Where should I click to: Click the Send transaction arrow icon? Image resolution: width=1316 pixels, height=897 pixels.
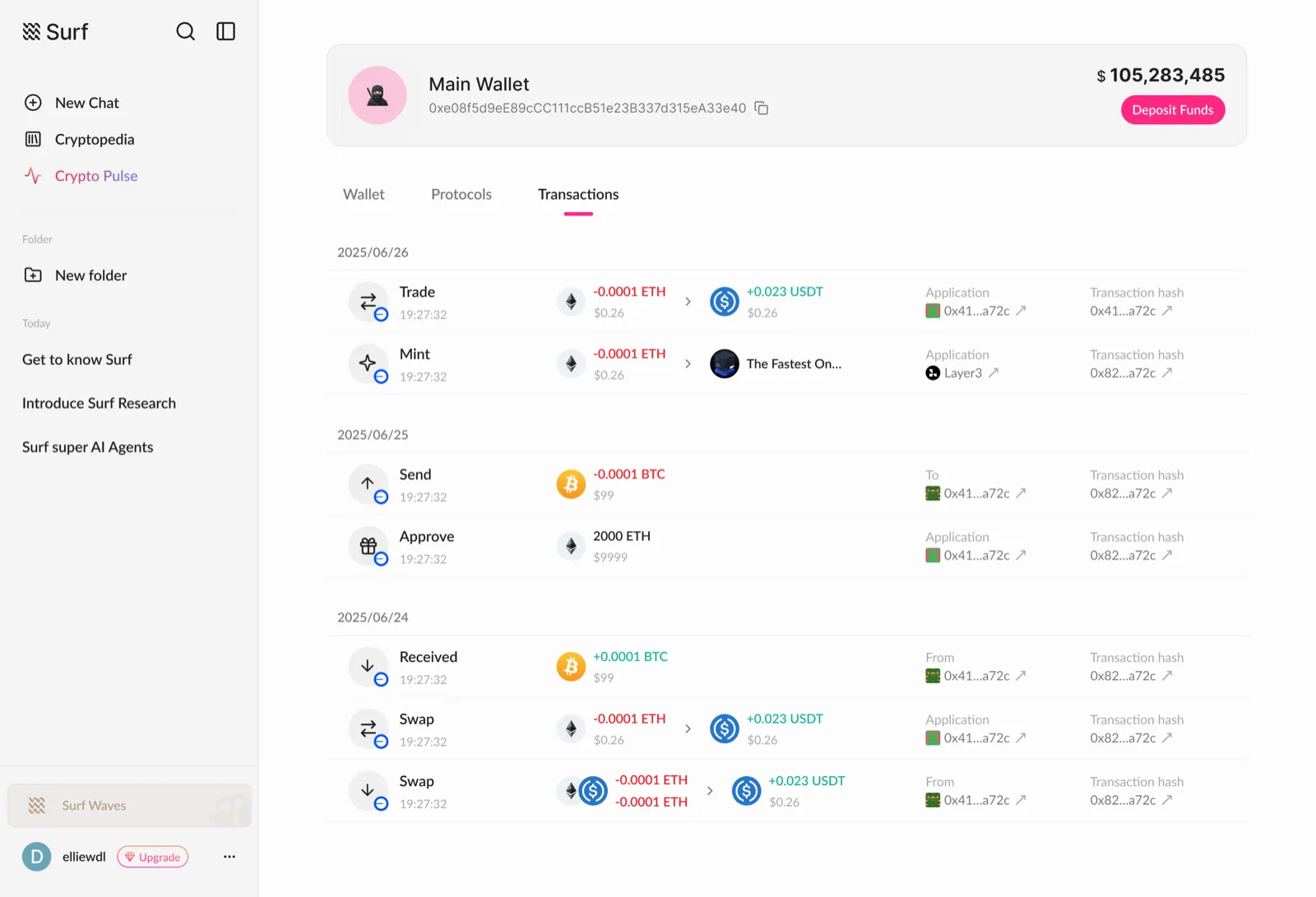[368, 484]
